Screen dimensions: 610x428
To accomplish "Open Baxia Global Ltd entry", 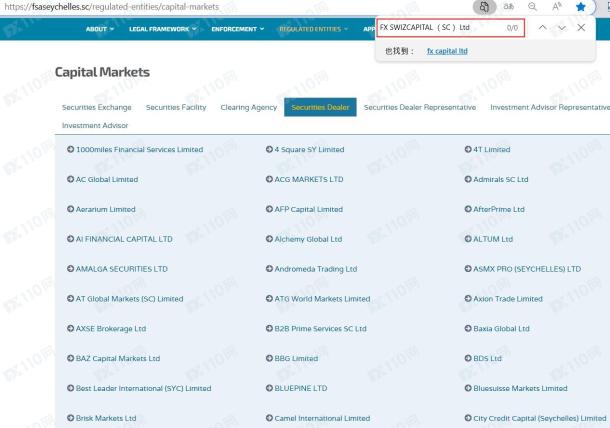I will pyautogui.click(x=501, y=329).
